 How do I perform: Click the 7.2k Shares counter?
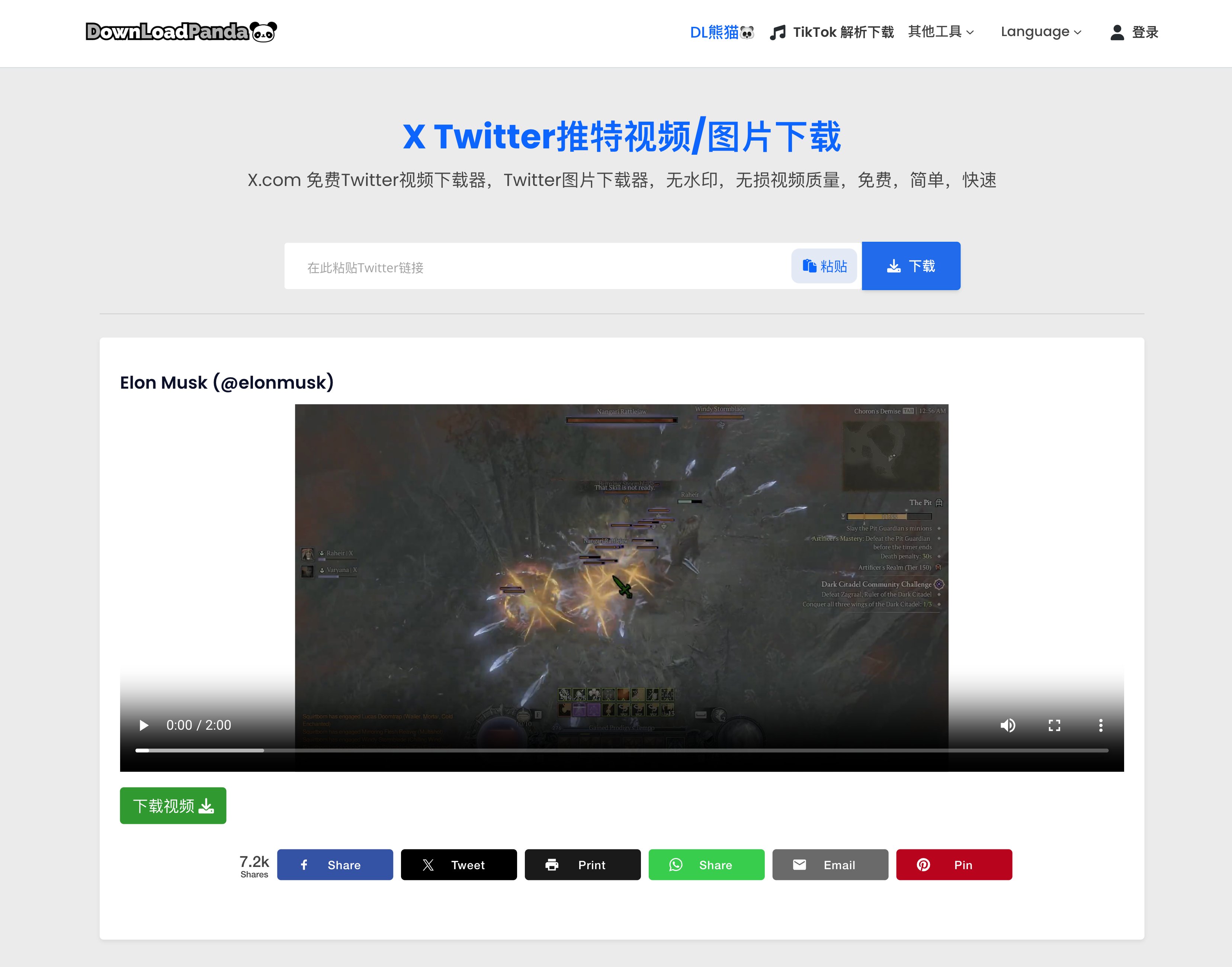(254, 866)
